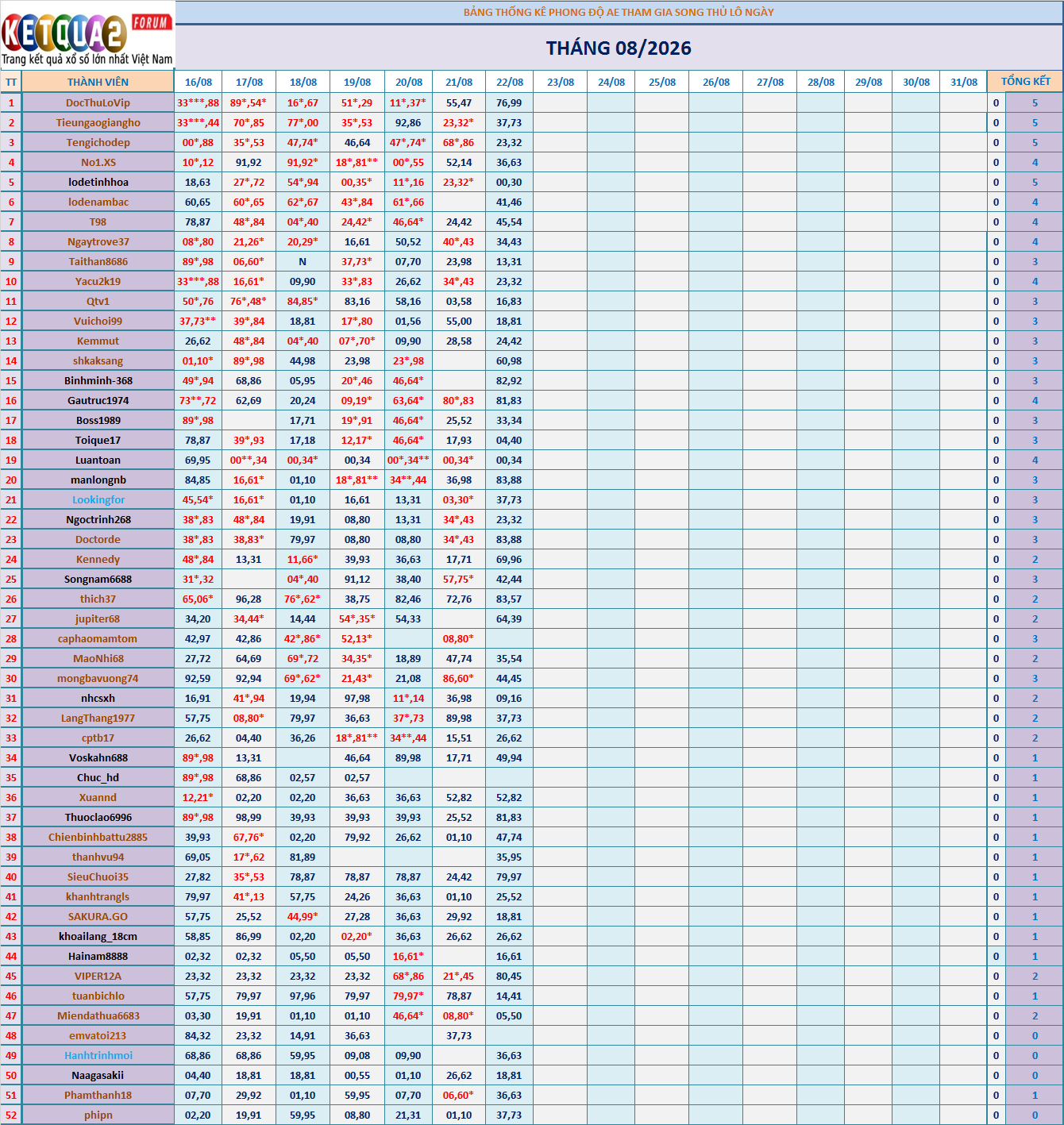Click the blue member name Lookingfor

tap(98, 499)
